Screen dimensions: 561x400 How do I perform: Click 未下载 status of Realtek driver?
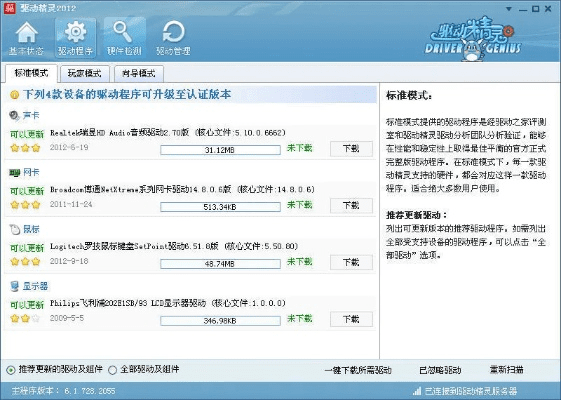point(299,148)
